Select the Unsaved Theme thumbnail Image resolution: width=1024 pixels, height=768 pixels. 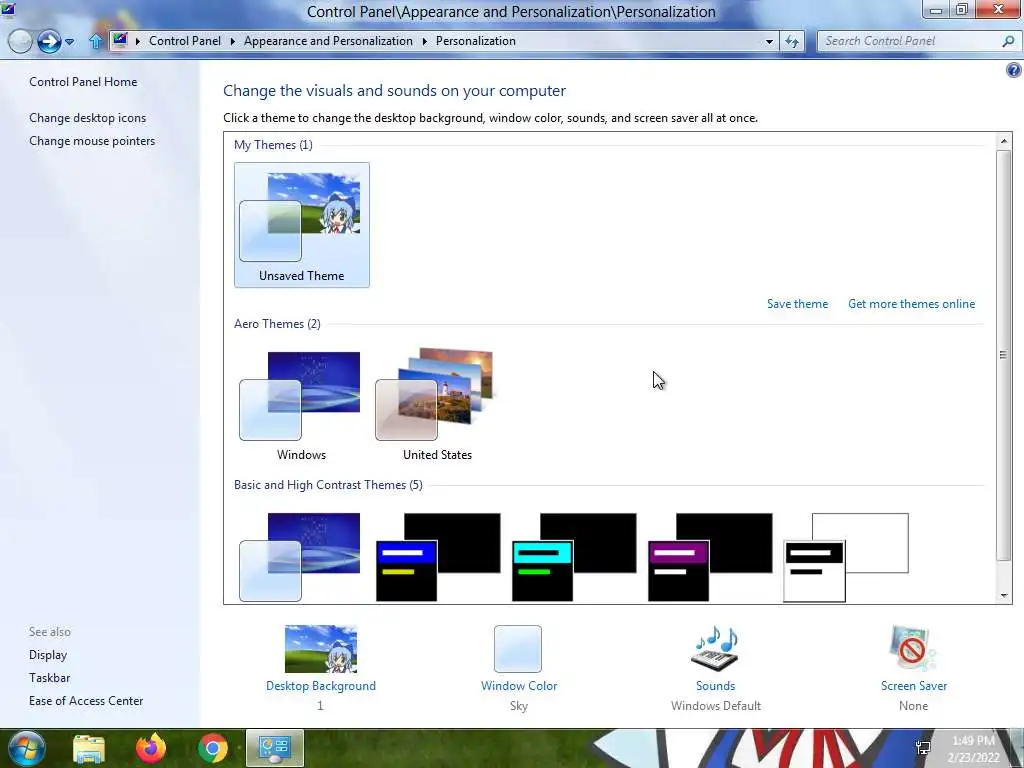302,225
